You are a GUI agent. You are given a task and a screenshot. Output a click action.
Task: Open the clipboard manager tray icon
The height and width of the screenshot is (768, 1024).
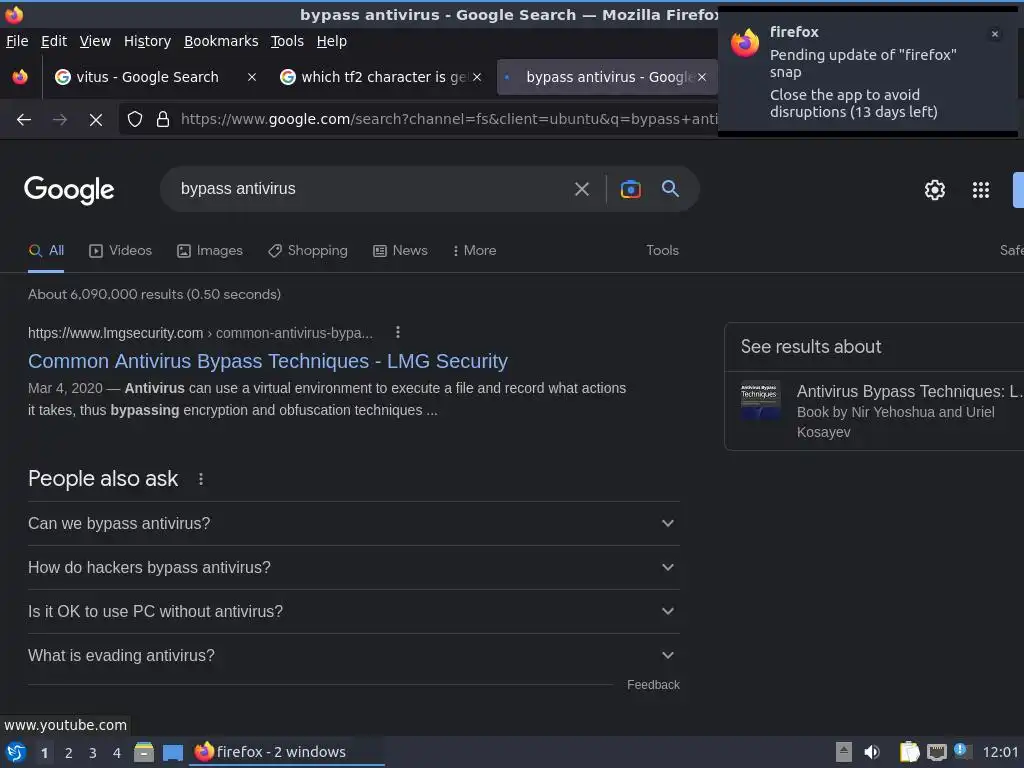(x=909, y=752)
